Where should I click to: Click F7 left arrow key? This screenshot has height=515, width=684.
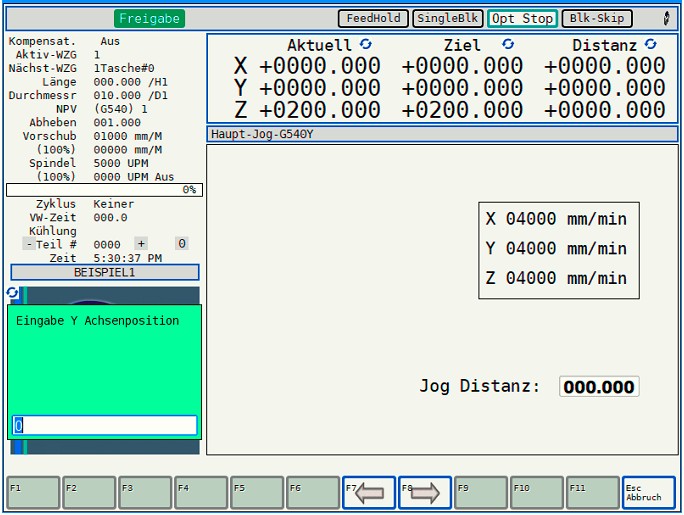[369, 493]
